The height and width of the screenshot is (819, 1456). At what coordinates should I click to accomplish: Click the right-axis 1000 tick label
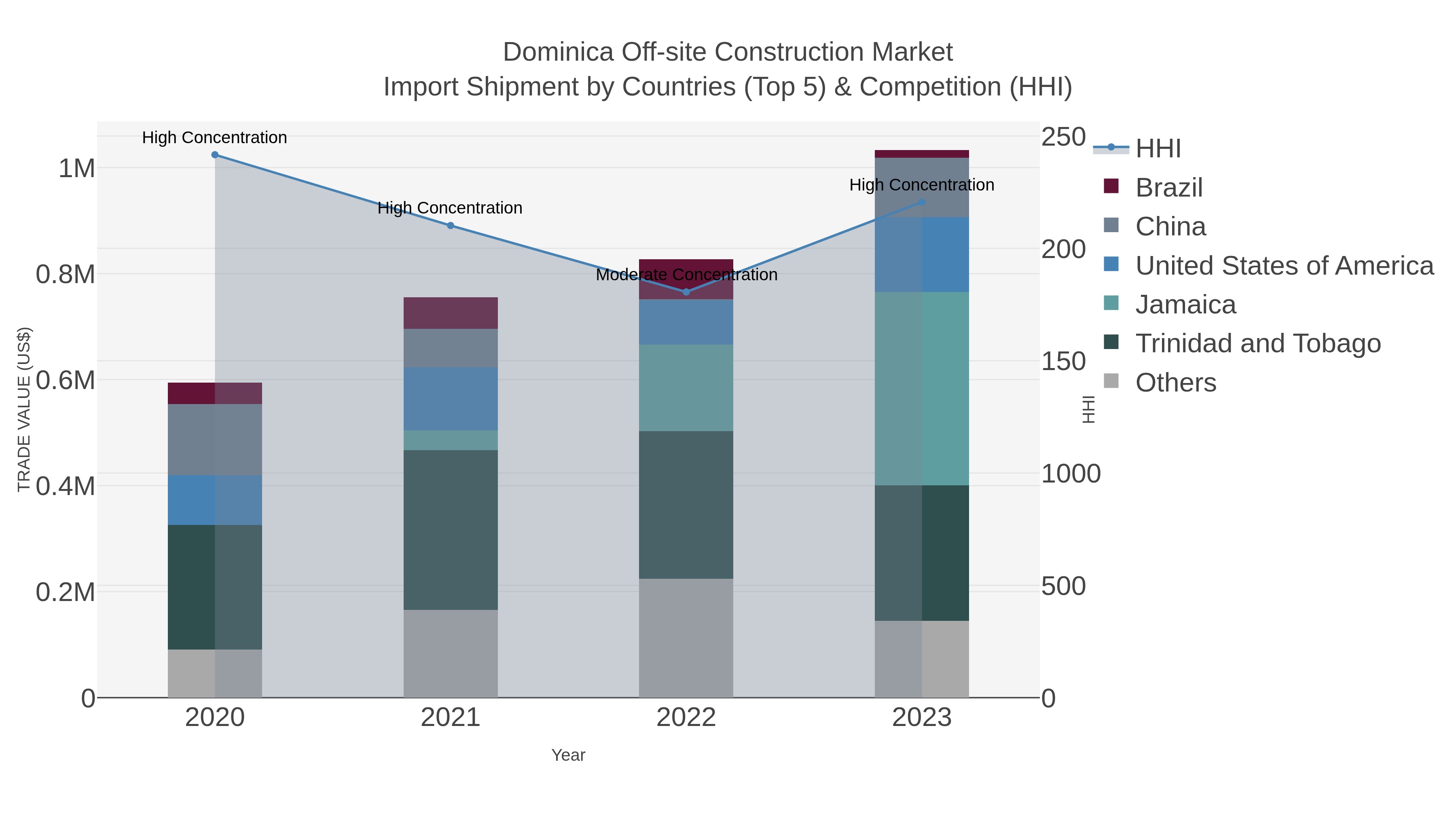pos(1071,474)
